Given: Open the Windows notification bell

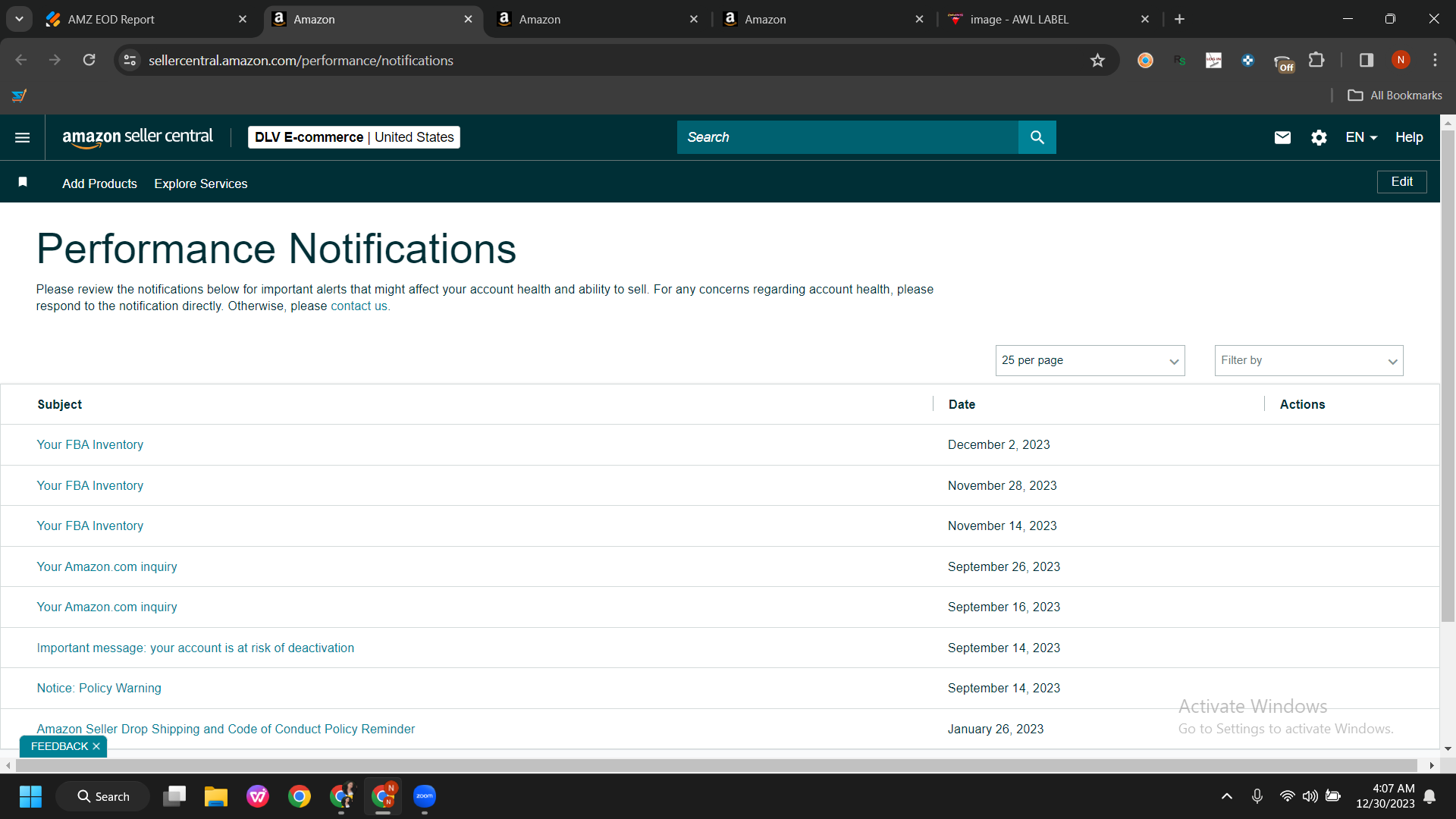Looking at the screenshot, I should [1429, 796].
